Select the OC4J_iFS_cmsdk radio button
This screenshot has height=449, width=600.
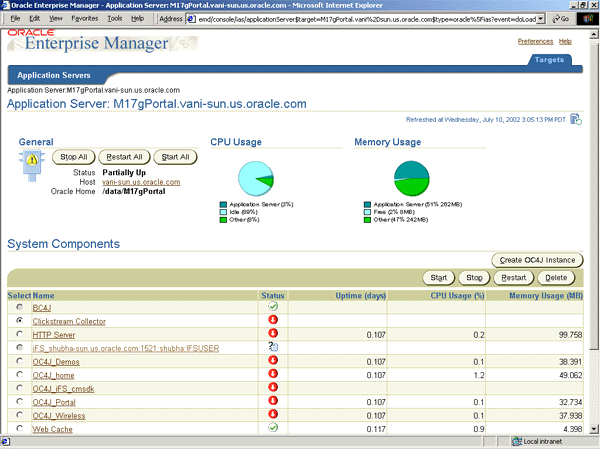pyautogui.click(x=20, y=388)
